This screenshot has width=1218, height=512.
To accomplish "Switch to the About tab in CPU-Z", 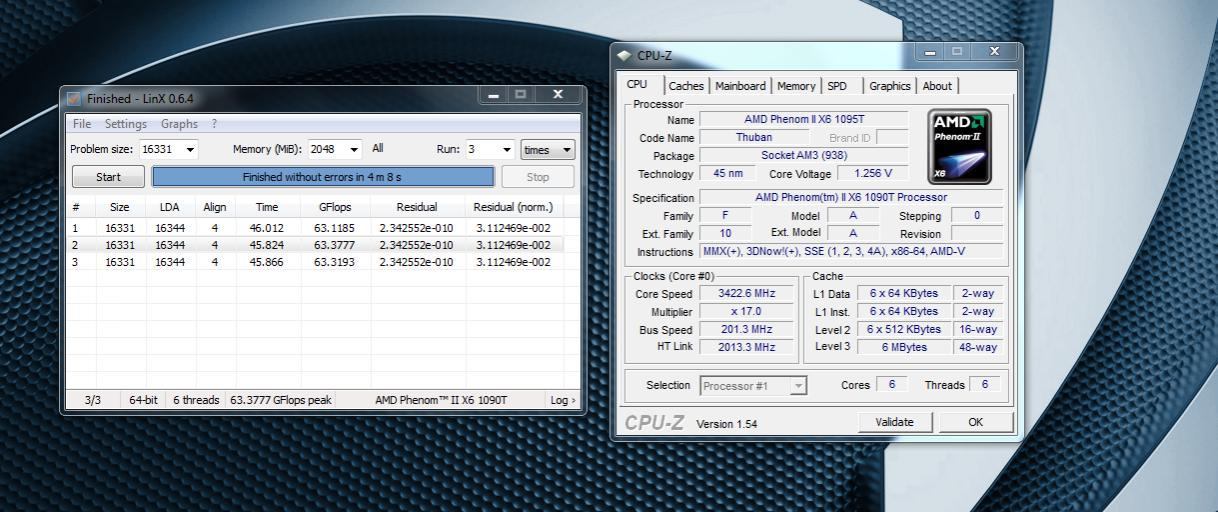I will [x=937, y=86].
